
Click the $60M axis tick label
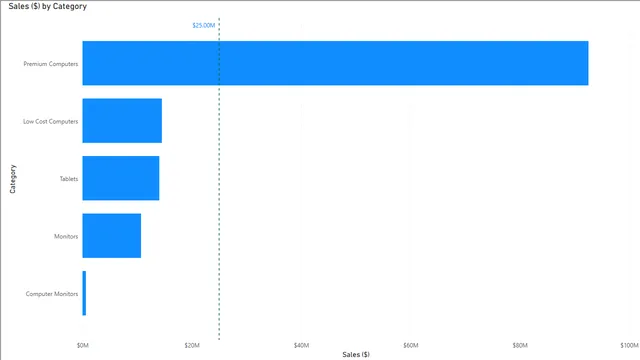tap(411, 345)
